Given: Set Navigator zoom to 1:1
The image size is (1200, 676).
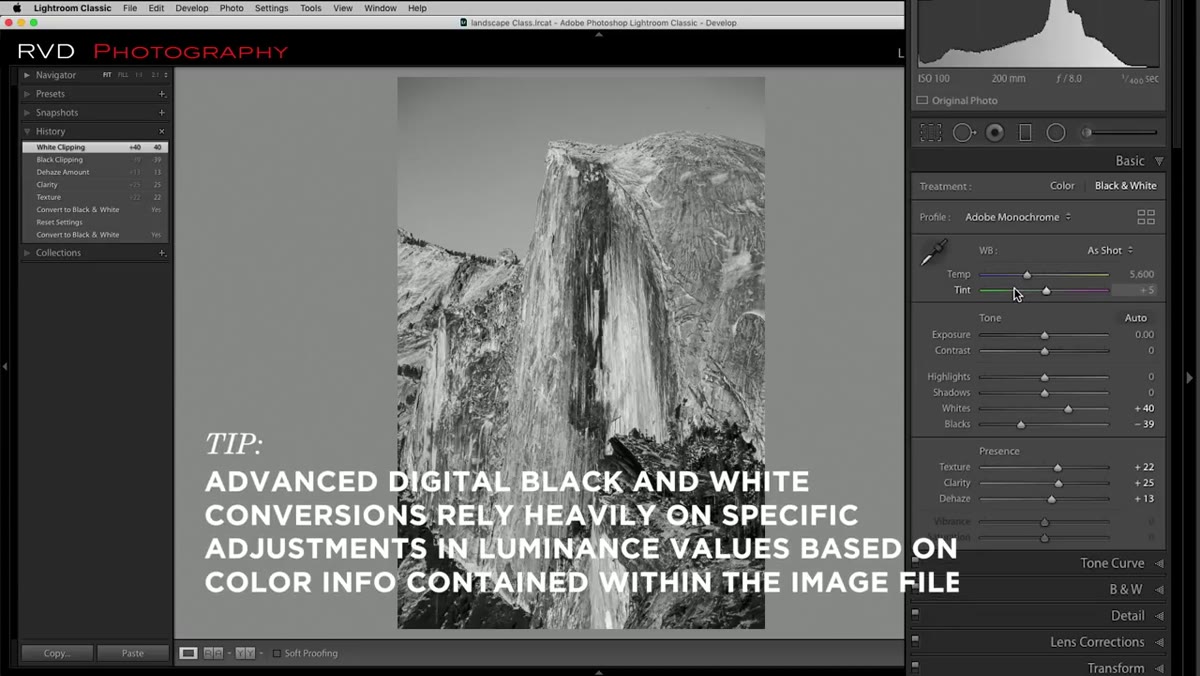Looking at the screenshot, I should click(x=139, y=75).
